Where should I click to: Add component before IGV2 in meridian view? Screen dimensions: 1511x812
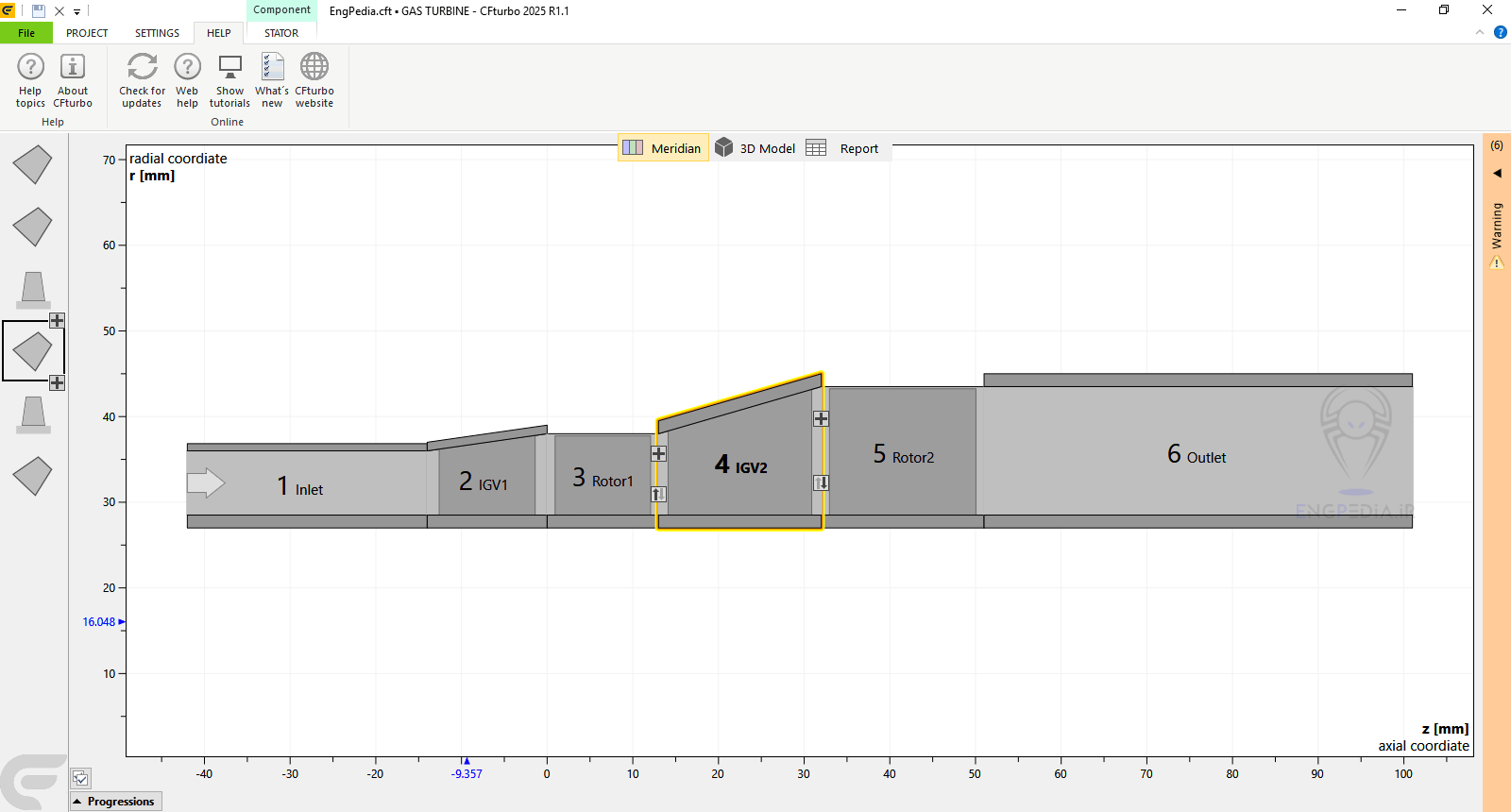tap(659, 453)
